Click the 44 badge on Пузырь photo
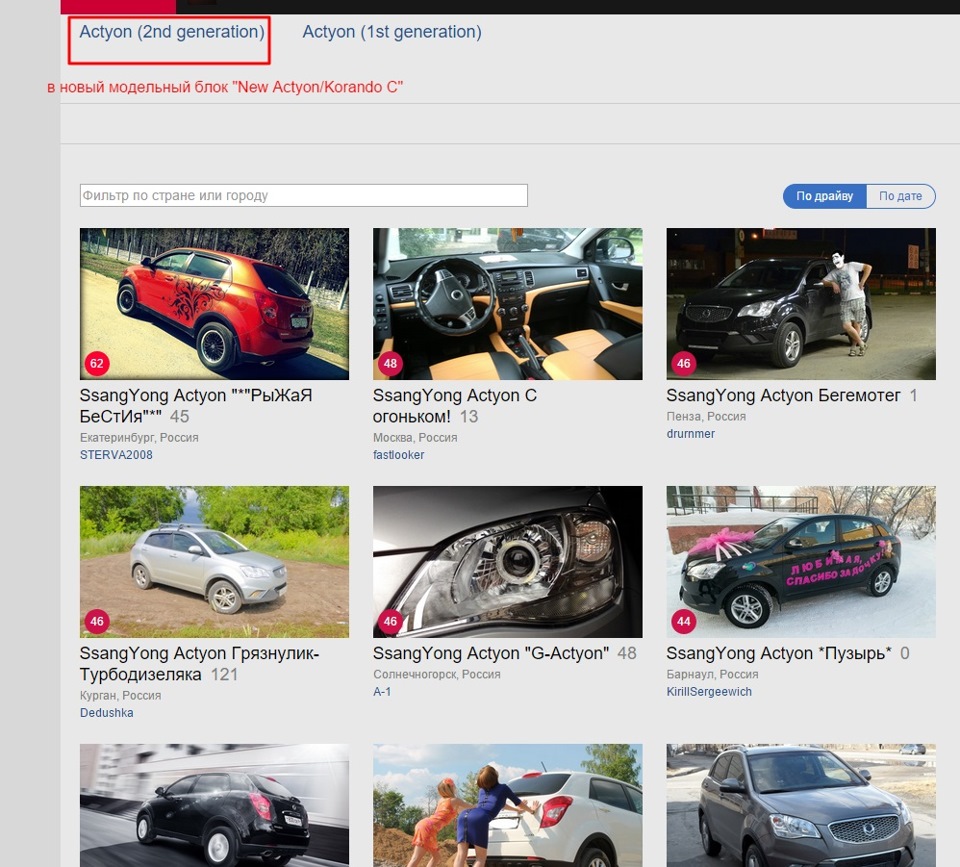 click(x=683, y=621)
